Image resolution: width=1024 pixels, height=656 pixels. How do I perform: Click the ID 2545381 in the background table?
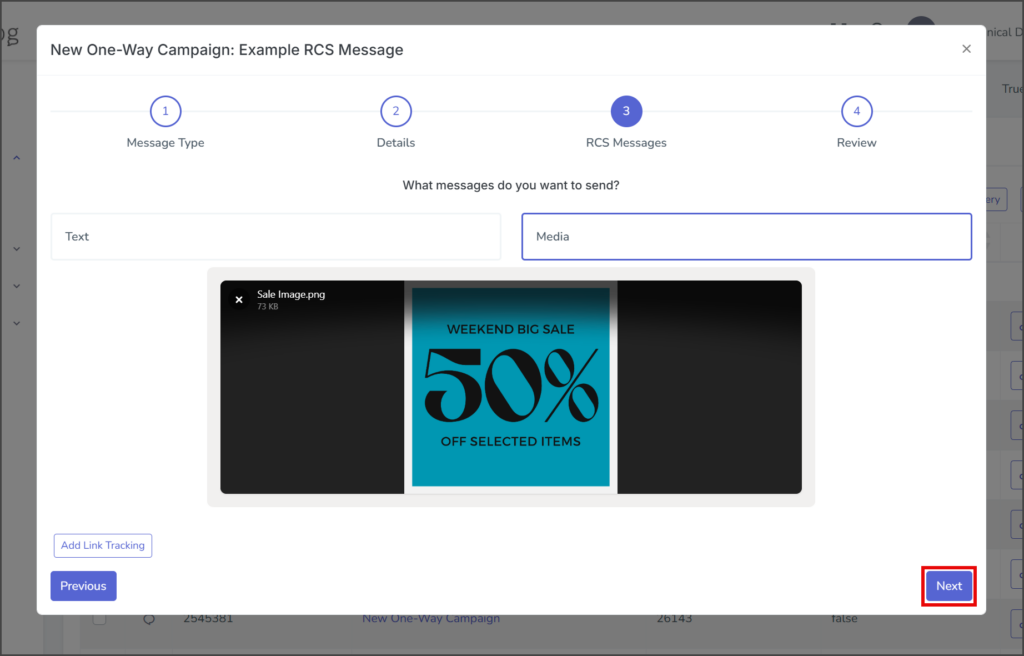click(208, 618)
